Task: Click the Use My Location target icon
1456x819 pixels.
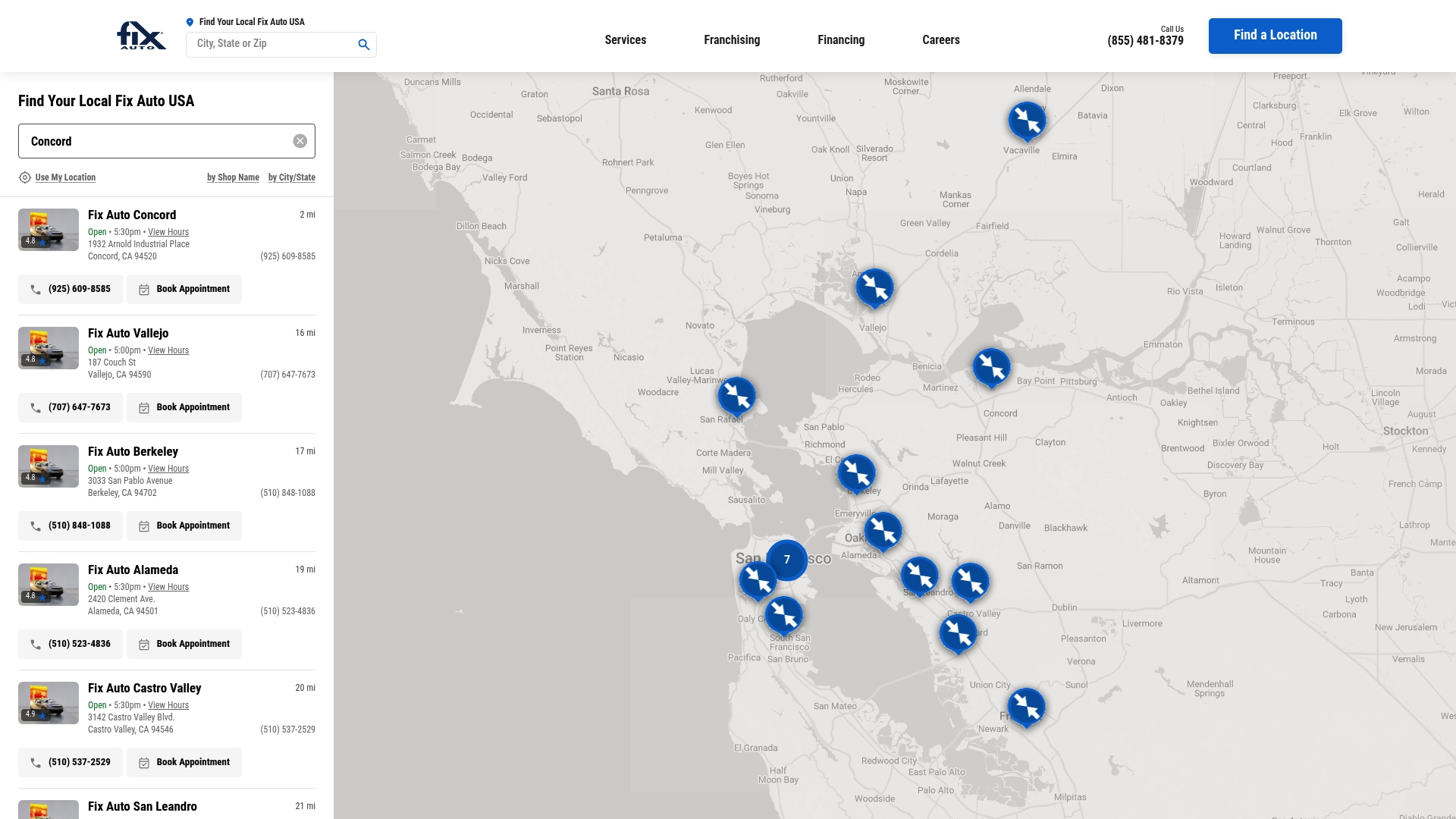Action: coord(25,177)
